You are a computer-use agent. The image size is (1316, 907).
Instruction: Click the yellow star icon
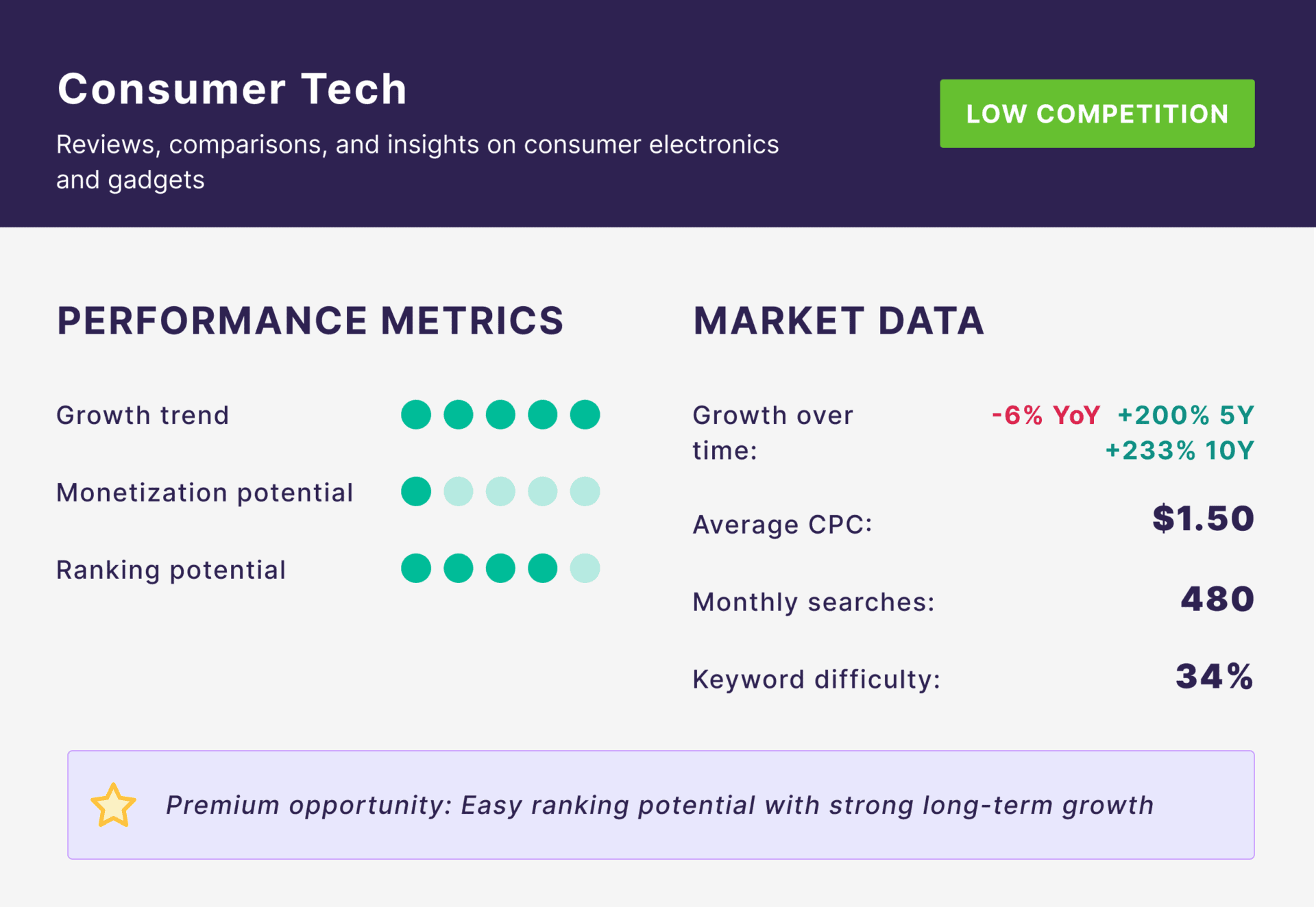pyautogui.click(x=113, y=806)
